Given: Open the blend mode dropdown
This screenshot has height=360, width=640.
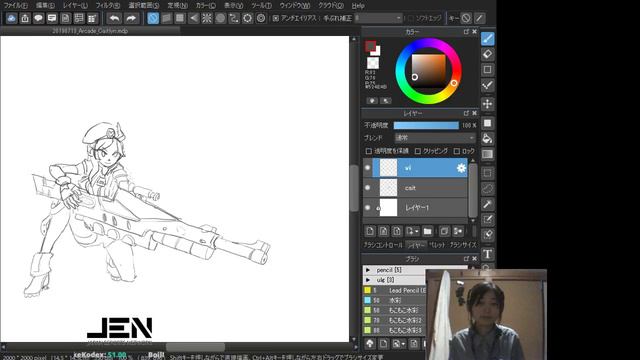Looking at the screenshot, I should click(435, 138).
